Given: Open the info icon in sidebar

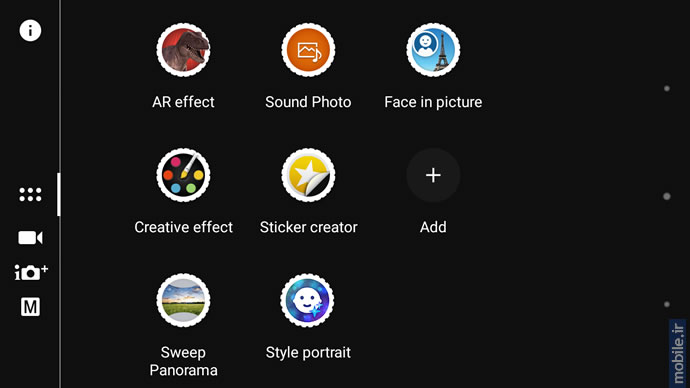Looking at the screenshot, I should (x=30, y=30).
